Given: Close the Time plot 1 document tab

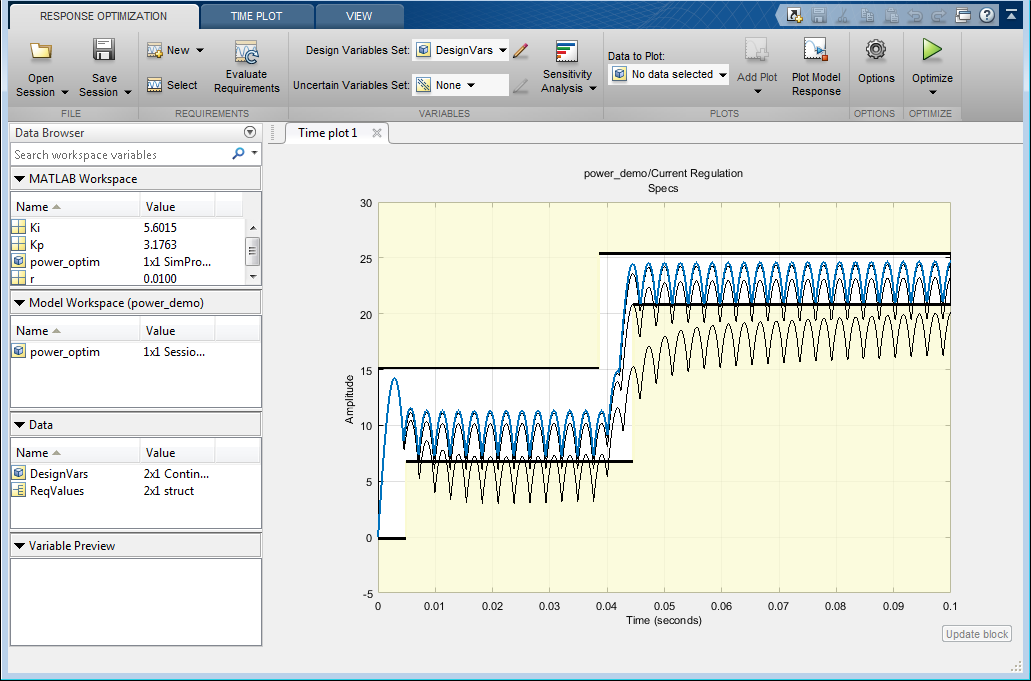Looking at the screenshot, I should pos(377,133).
